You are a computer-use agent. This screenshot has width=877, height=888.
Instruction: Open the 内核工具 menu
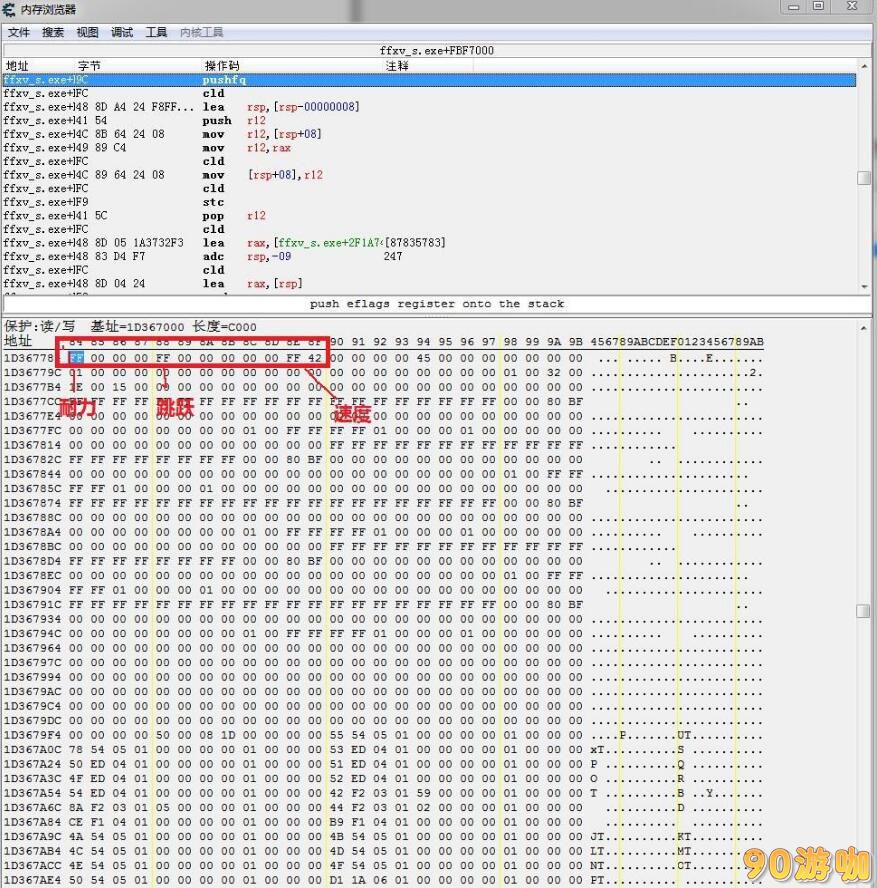pos(202,32)
